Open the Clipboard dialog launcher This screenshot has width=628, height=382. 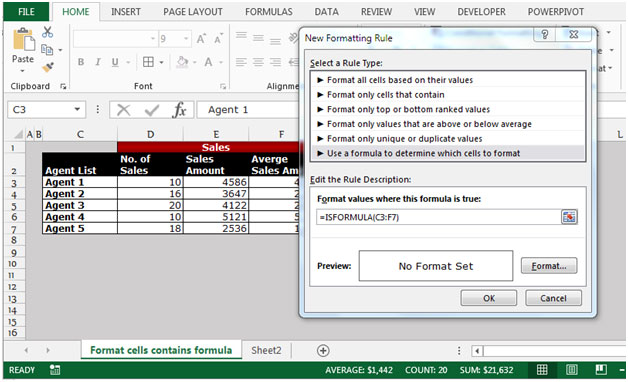pyautogui.click(x=63, y=86)
